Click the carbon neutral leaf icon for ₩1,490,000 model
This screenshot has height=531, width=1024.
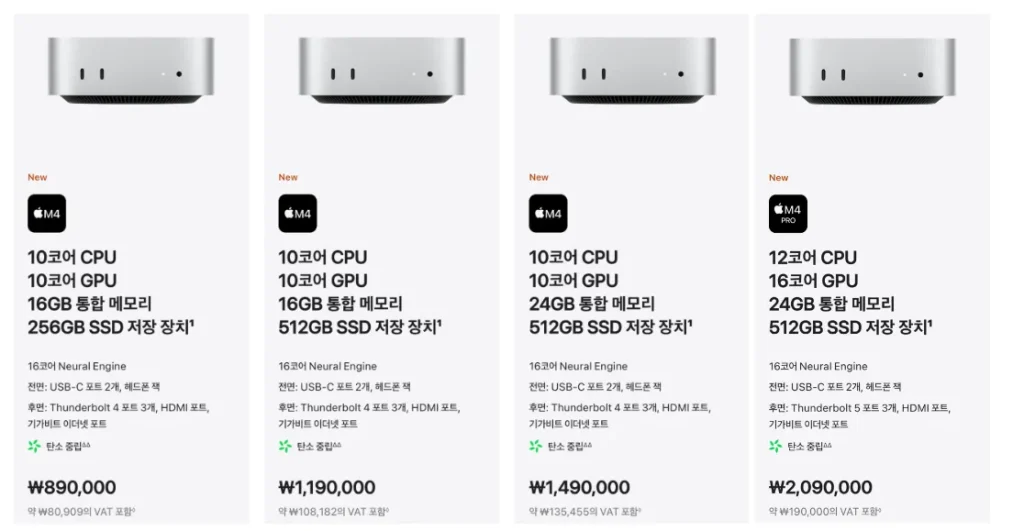(x=536, y=446)
